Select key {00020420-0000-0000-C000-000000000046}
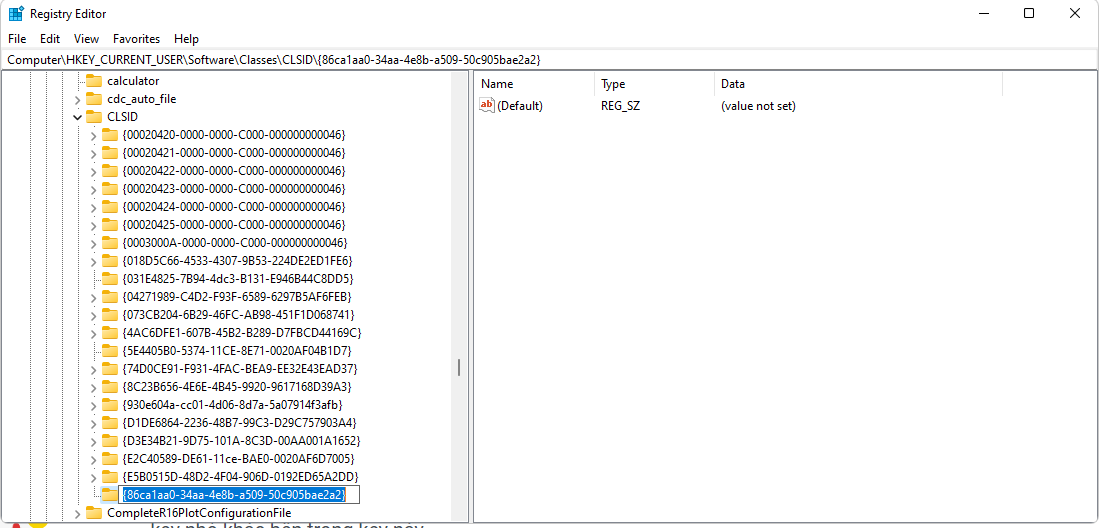This screenshot has height=528, width=1100. pyautogui.click(x=234, y=135)
